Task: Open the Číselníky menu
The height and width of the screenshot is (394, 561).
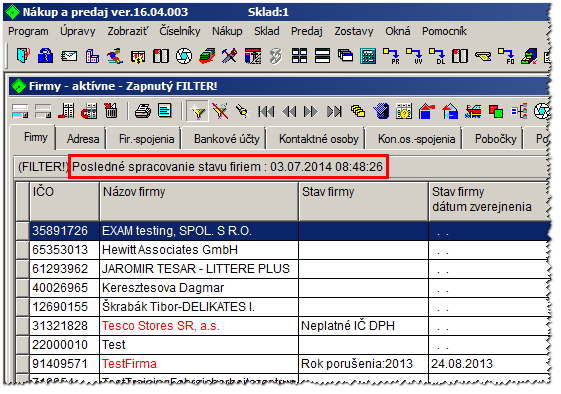Action: [180, 31]
